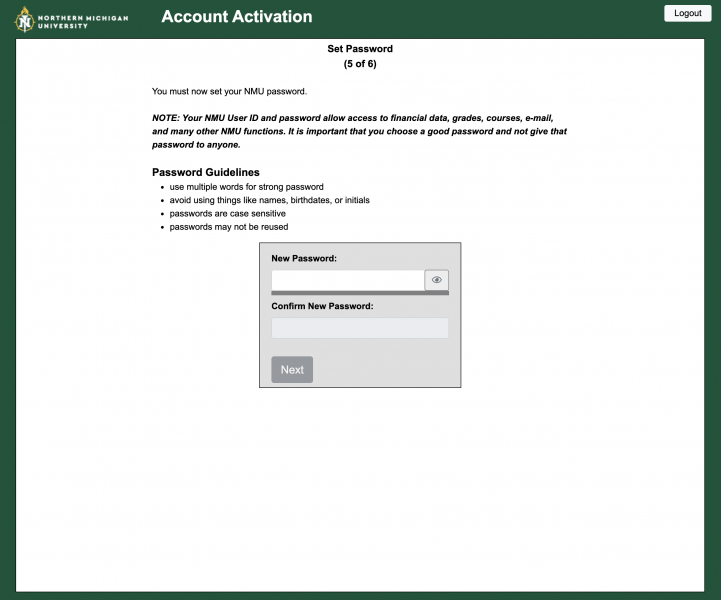Focus the Confirm New Password field

[x=360, y=328]
